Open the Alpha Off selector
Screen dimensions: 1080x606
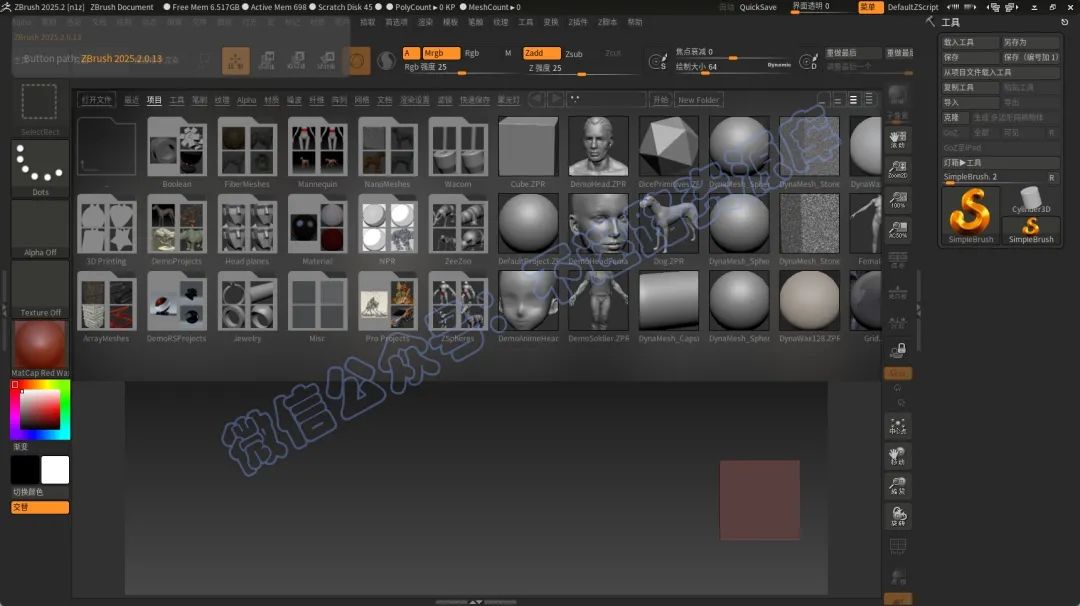[40, 229]
